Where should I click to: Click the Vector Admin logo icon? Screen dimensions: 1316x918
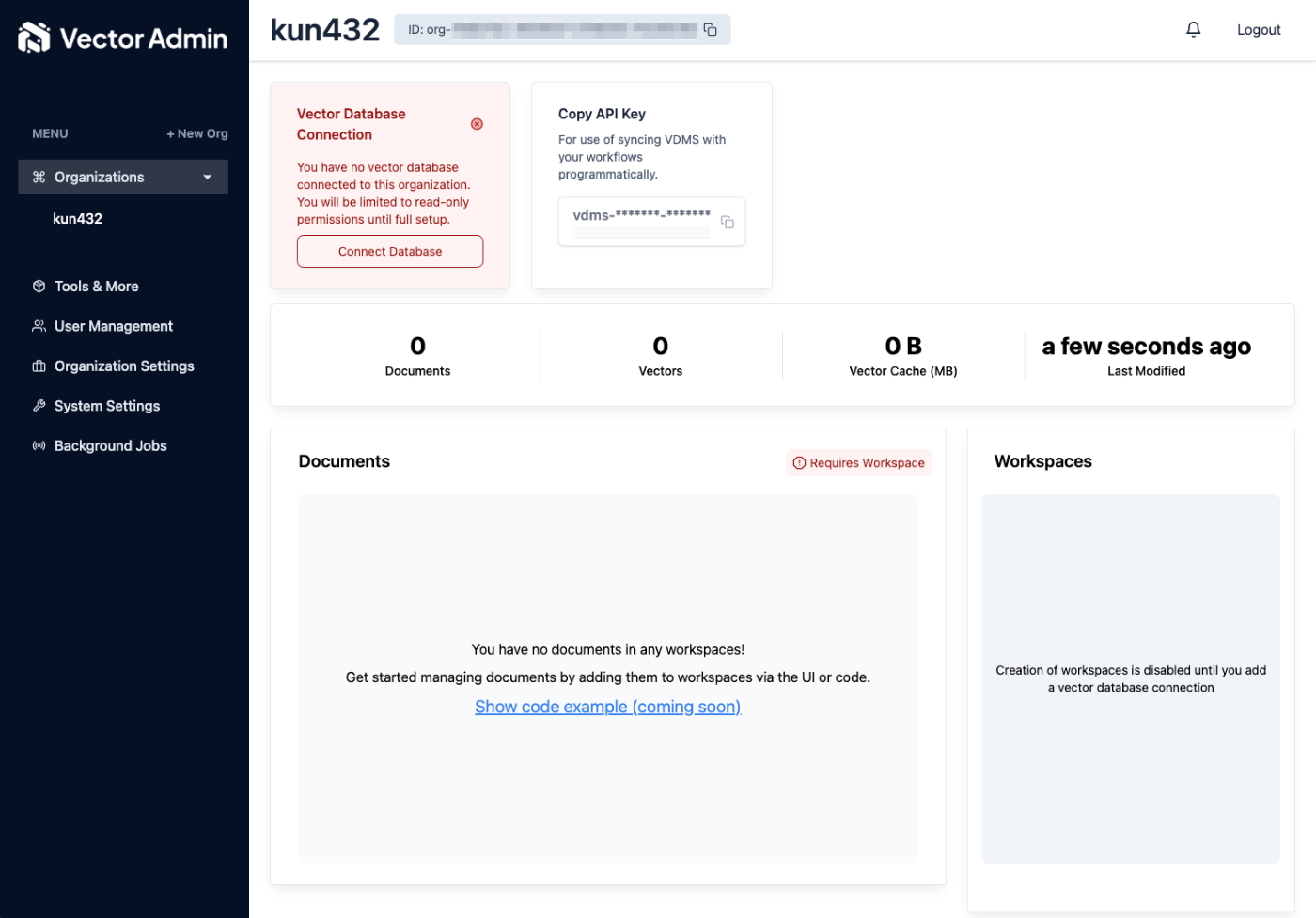pyautogui.click(x=34, y=38)
